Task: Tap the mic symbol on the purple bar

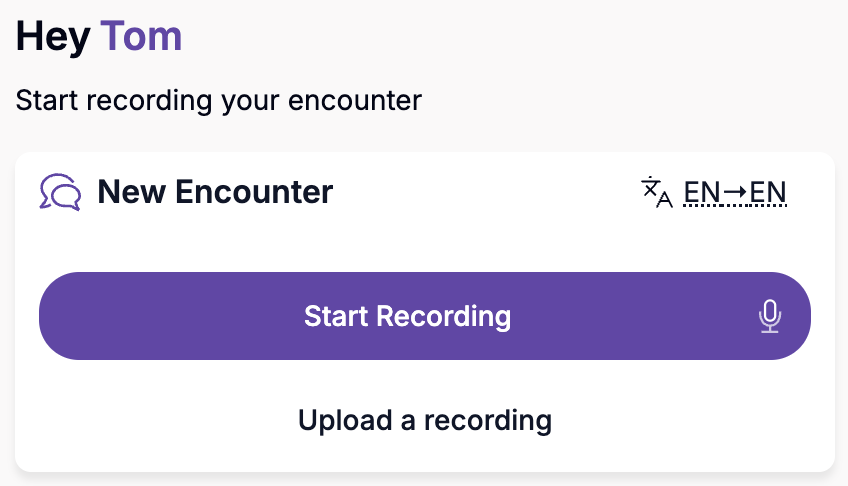Action: [768, 317]
